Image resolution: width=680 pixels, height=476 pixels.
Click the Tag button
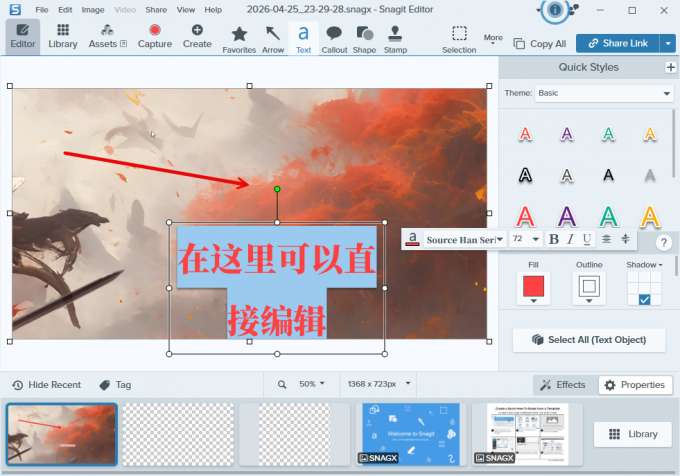(x=115, y=385)
